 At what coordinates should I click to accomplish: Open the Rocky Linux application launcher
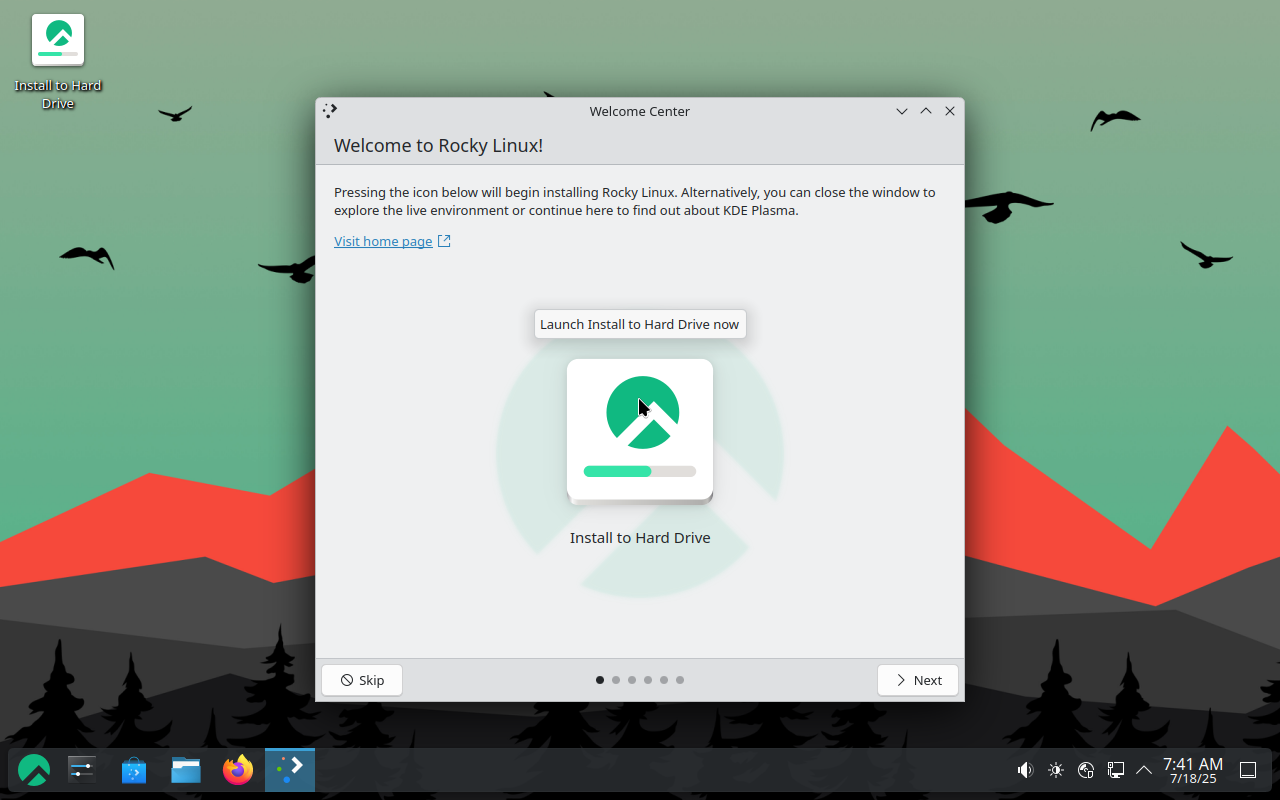click(34, 770)
